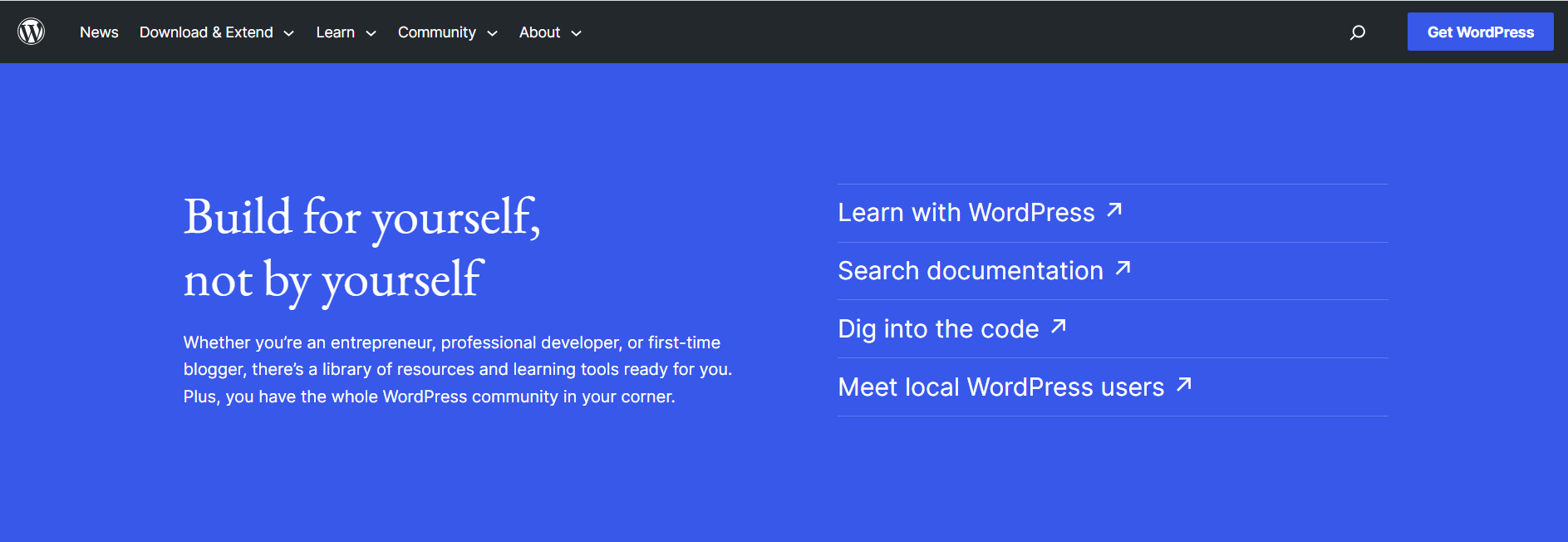1568x542 pixels.
Task: Open the search magnifier icon
Action: pos(1358,32)
